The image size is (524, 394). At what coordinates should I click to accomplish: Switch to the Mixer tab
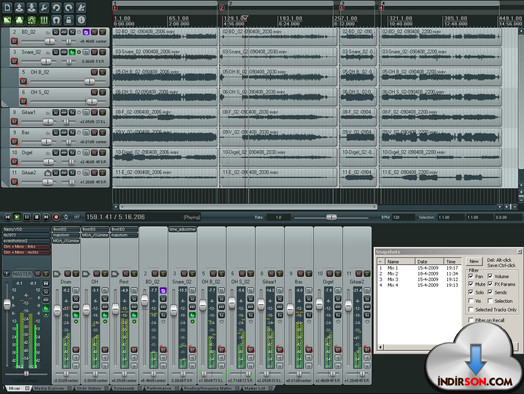pos(18,388)
